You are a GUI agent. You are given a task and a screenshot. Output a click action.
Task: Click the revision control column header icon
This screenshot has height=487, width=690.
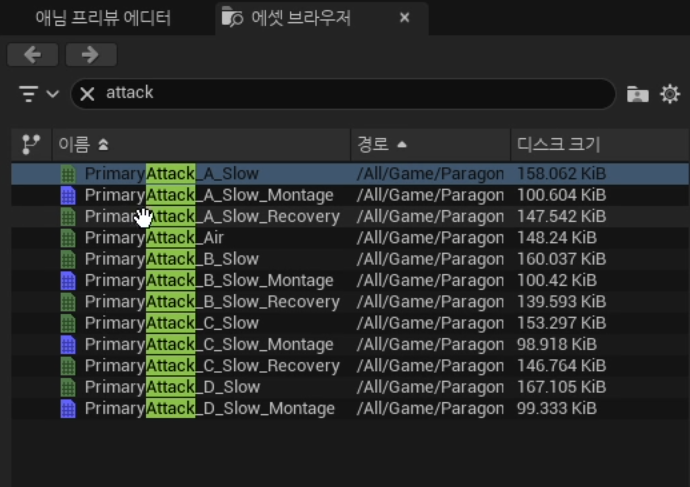coord(31,144)
